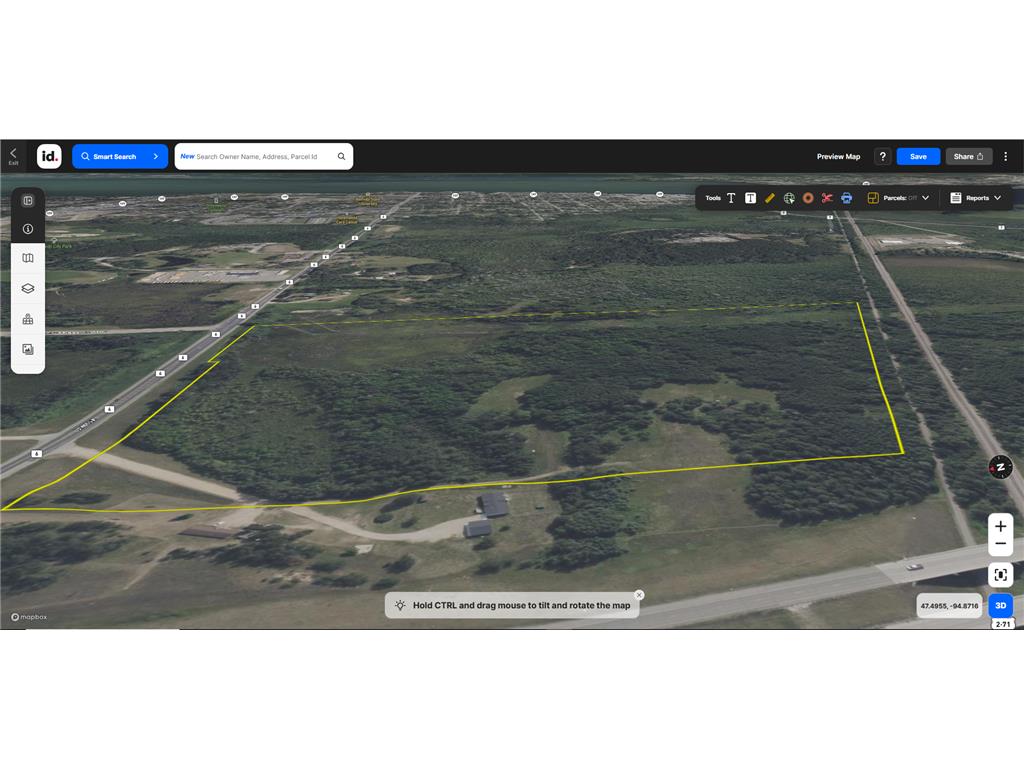
Task: Open the id. logo home
Action: click(x=49, y=157)
